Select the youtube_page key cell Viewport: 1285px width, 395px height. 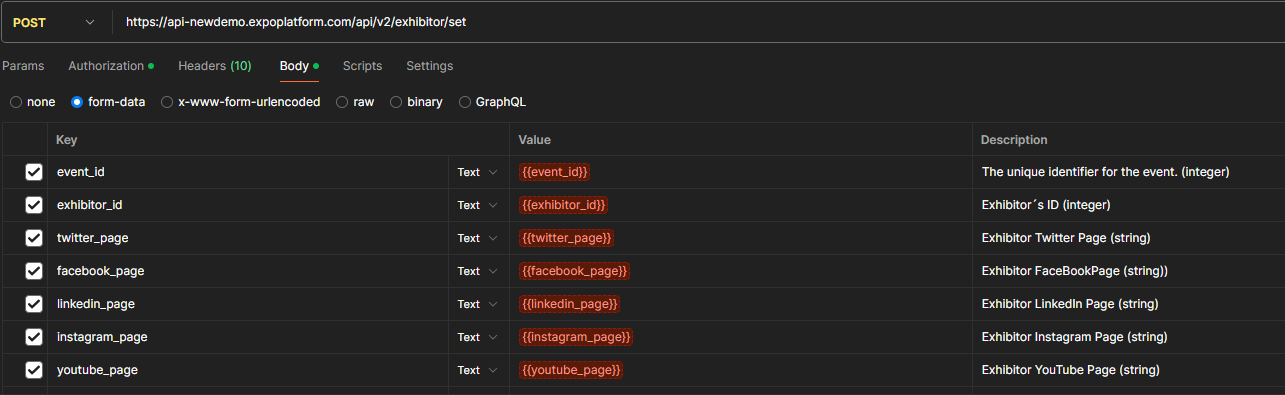point(248,370)
